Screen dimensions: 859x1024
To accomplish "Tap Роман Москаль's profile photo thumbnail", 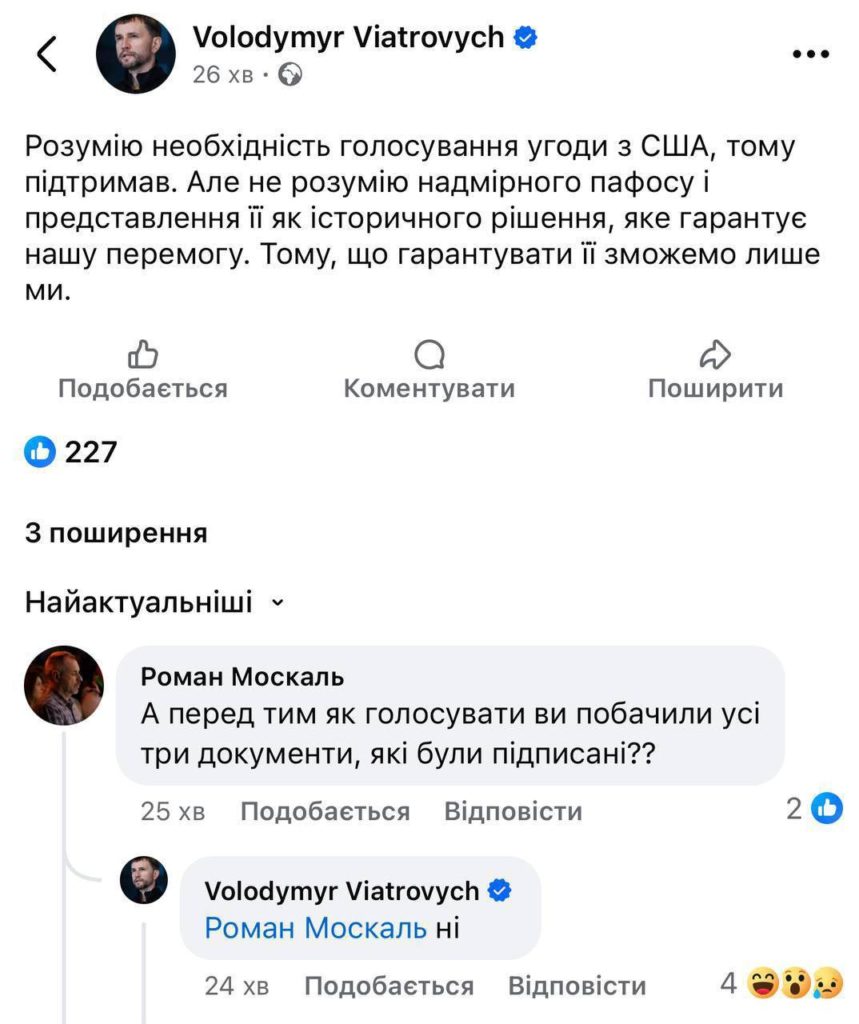I will [x=64, y=684].
